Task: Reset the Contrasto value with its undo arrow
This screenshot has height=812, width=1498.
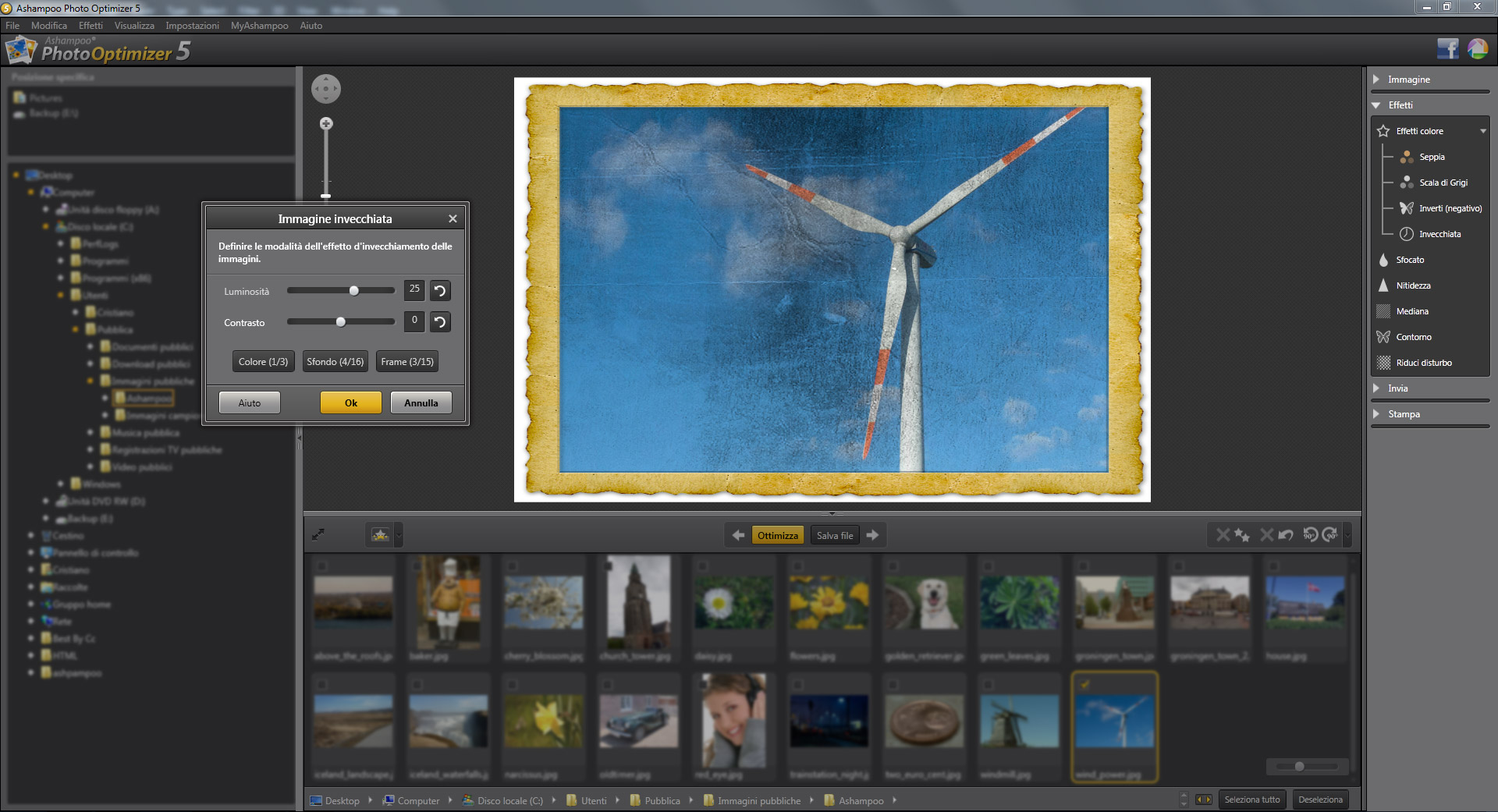Action: (x=440, y=322)
